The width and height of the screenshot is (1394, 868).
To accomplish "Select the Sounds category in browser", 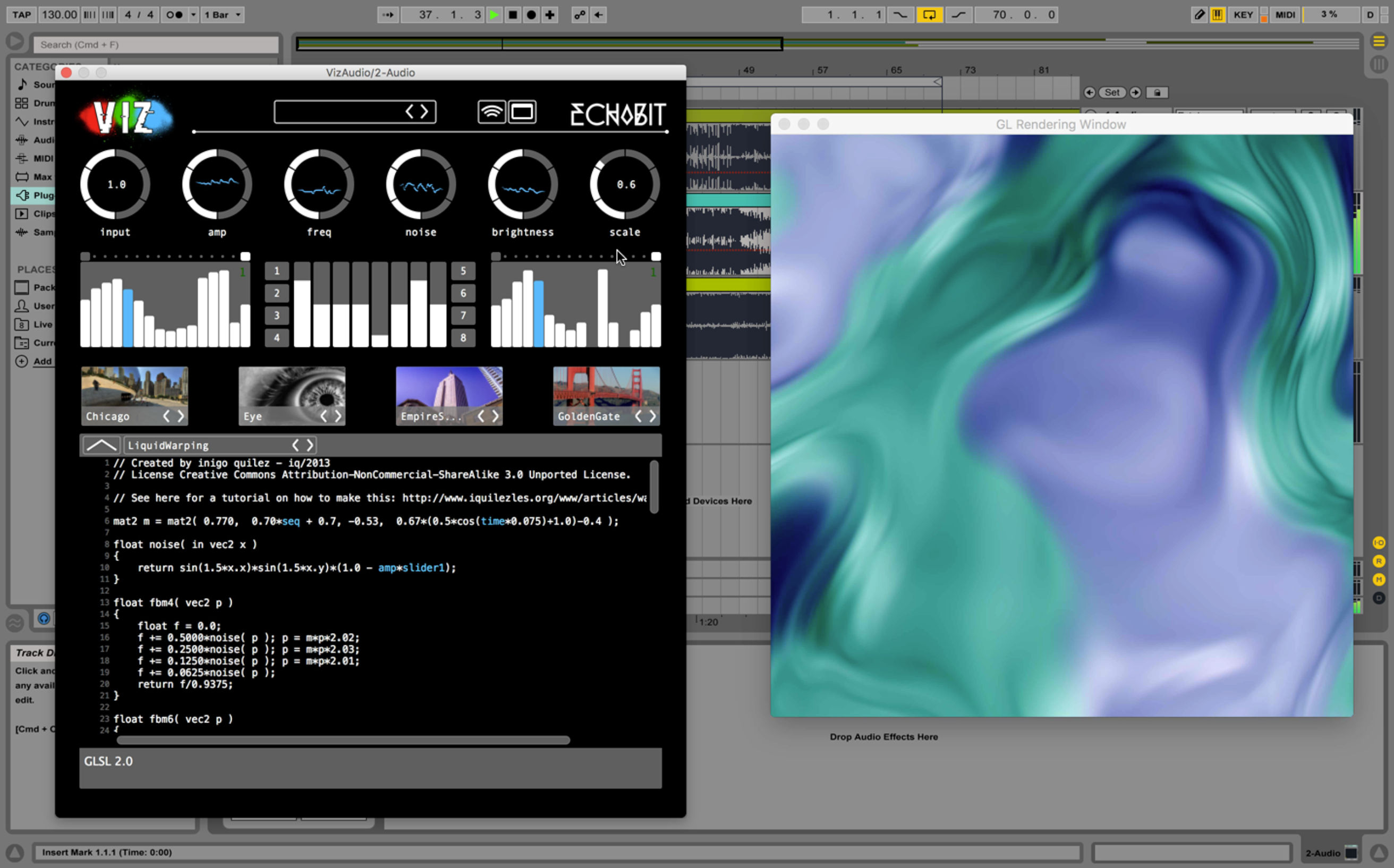I will click(x=35, y=84).
